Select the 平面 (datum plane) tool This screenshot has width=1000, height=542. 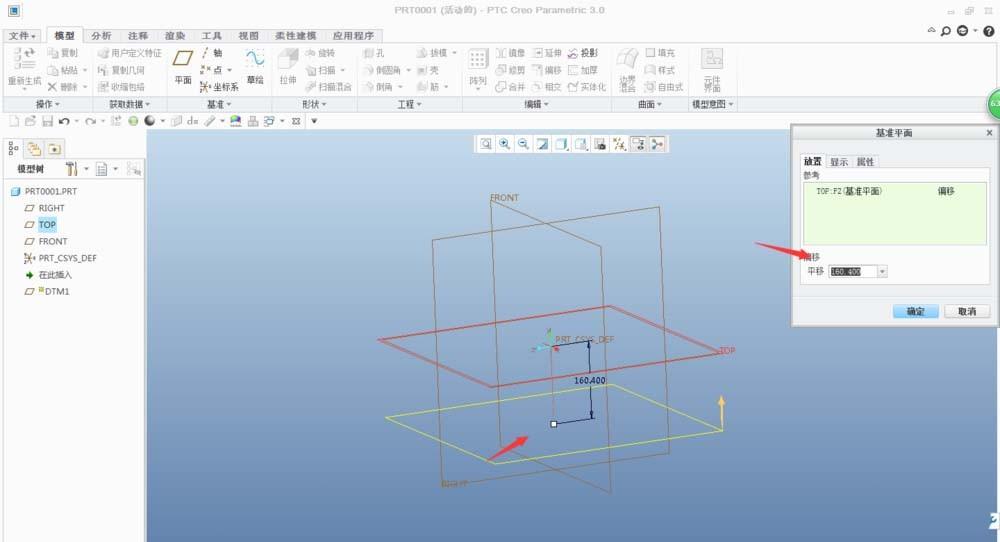point(182,66)
